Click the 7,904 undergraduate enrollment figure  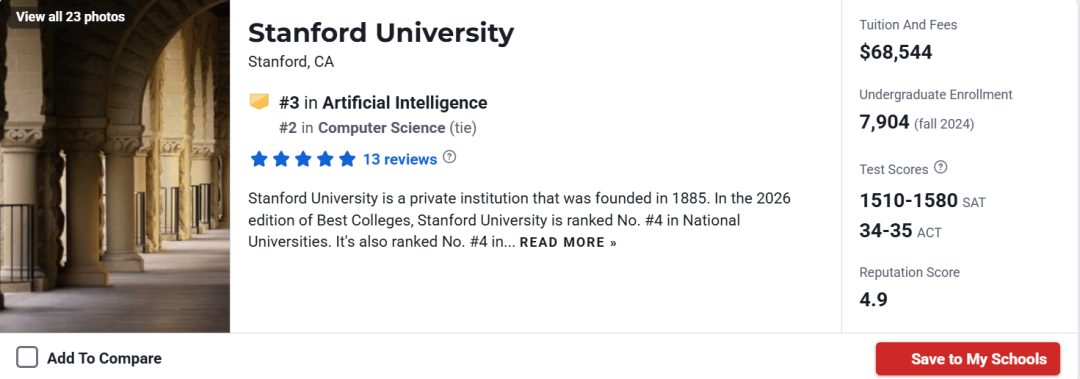coord(884,123)
